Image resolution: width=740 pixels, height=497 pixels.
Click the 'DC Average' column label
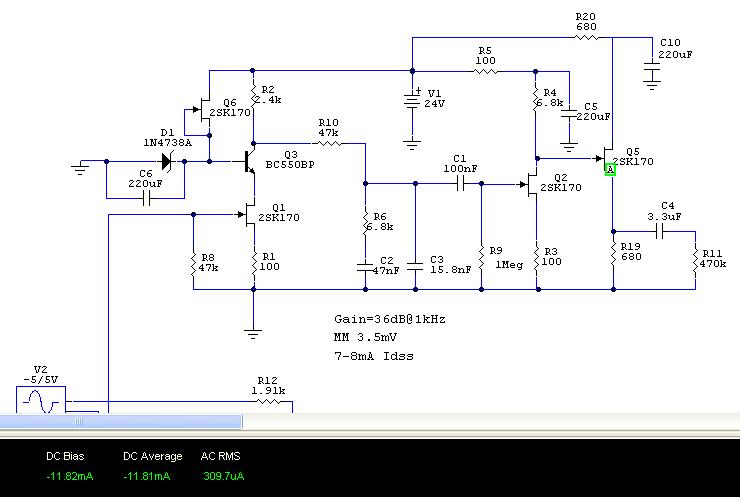152,456
